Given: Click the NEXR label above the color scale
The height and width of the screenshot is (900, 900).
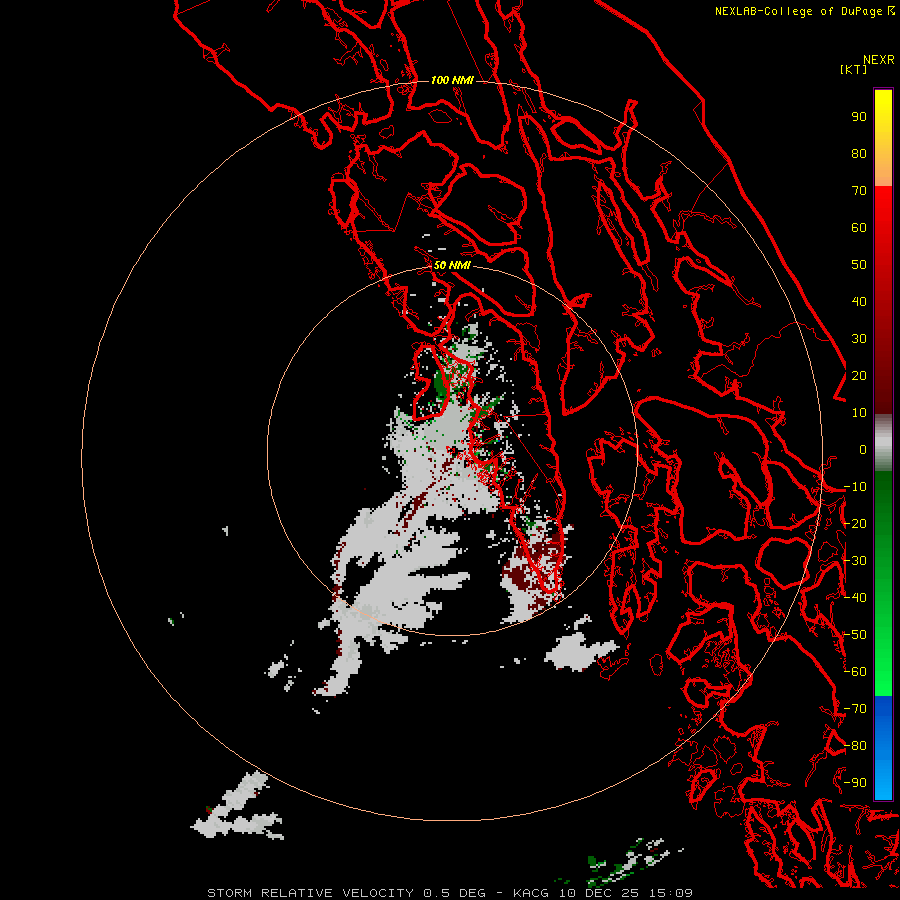Looking at the screenshot, I should 879,60.
